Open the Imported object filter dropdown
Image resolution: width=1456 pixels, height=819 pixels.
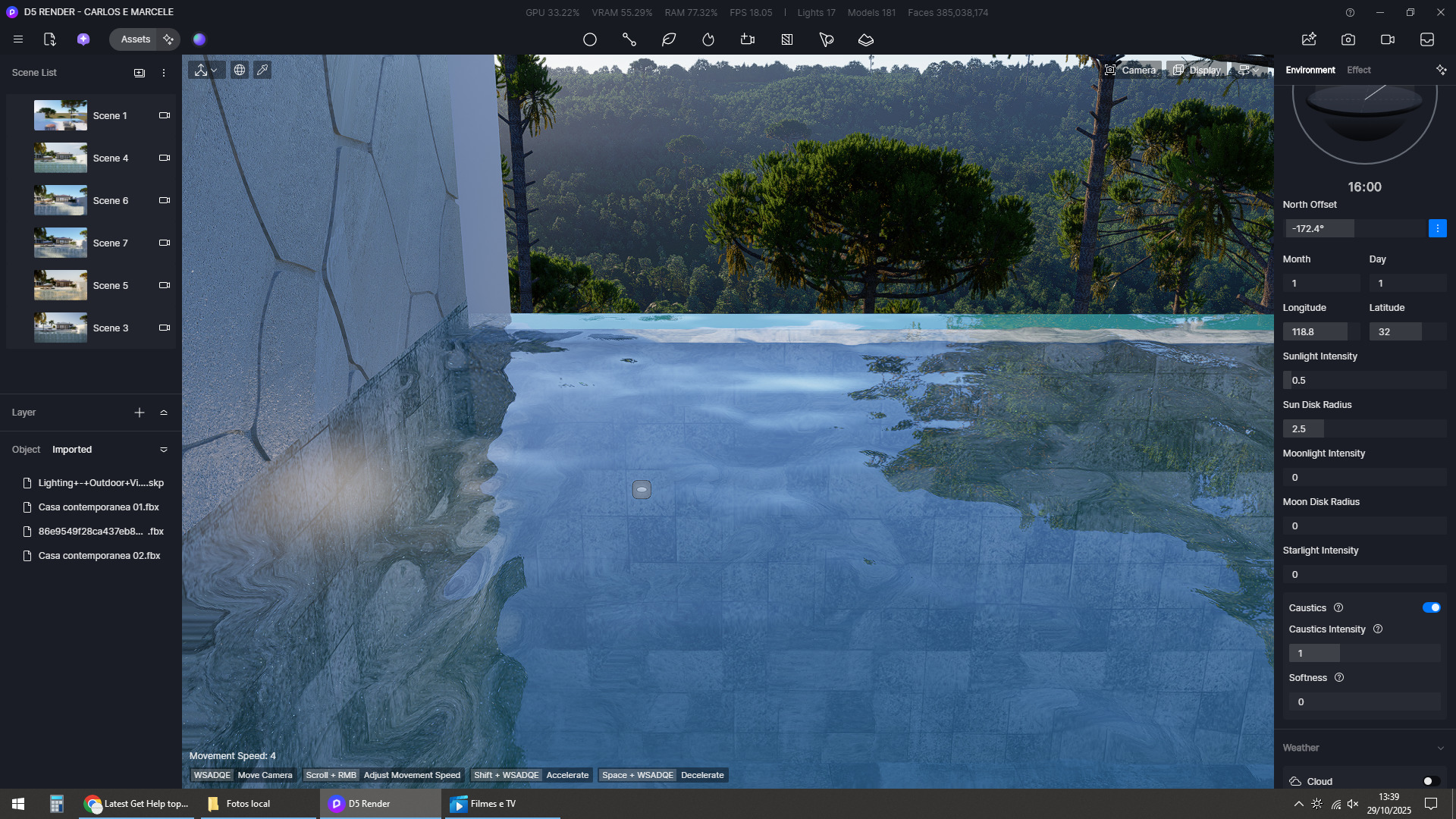point(164,450)
